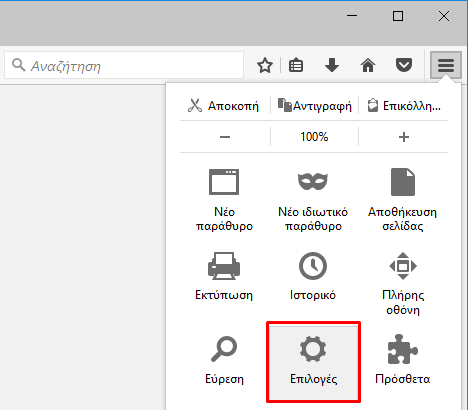Click the Αναζήτηση search field
This screenshot has height=410, width=468.
[124, 65]
